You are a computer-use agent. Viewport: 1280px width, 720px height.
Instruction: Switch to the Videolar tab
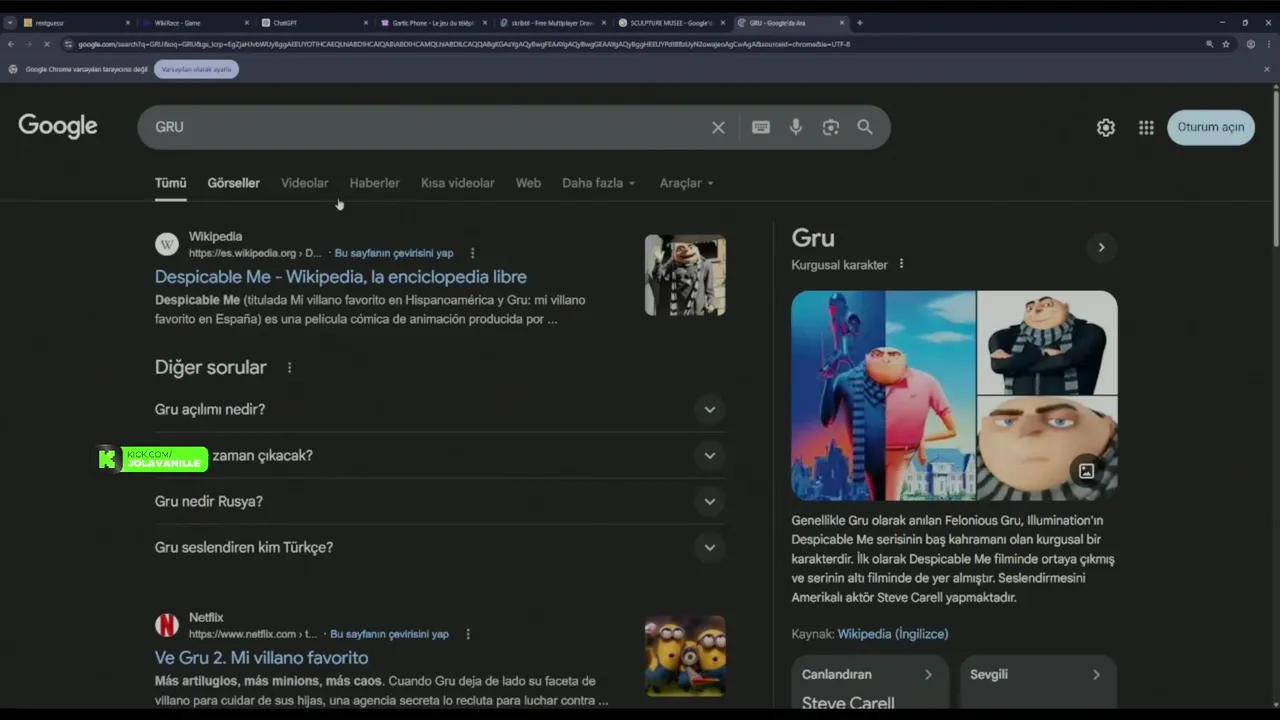click(x=304, y=183)
